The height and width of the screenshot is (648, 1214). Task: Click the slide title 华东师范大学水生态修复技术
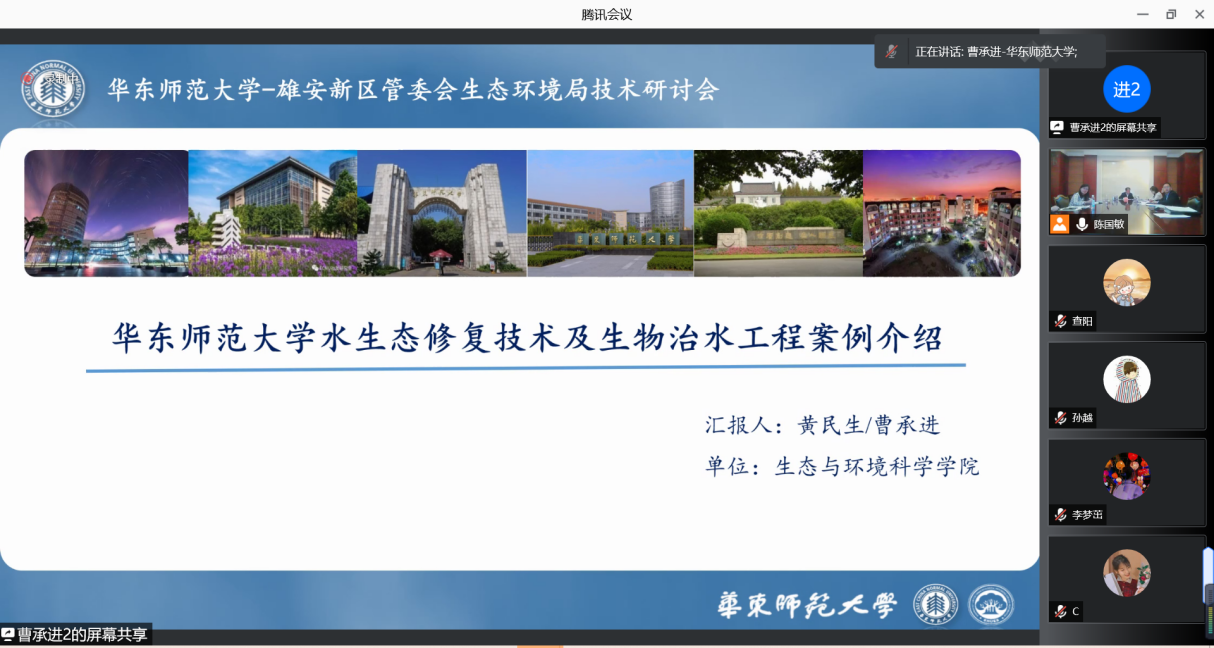click(527, 338)
